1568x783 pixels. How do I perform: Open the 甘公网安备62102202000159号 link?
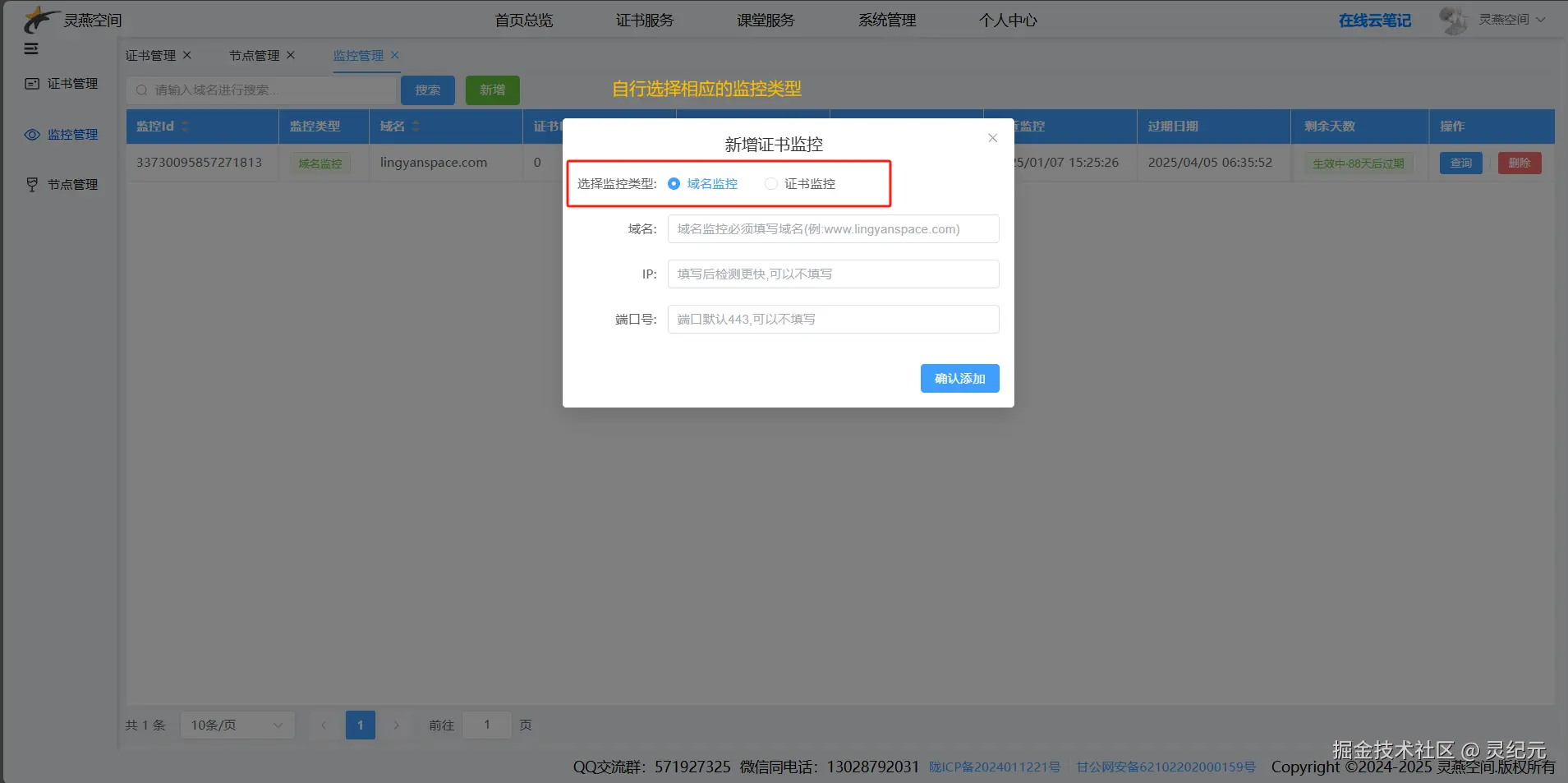pos(1166,767)
